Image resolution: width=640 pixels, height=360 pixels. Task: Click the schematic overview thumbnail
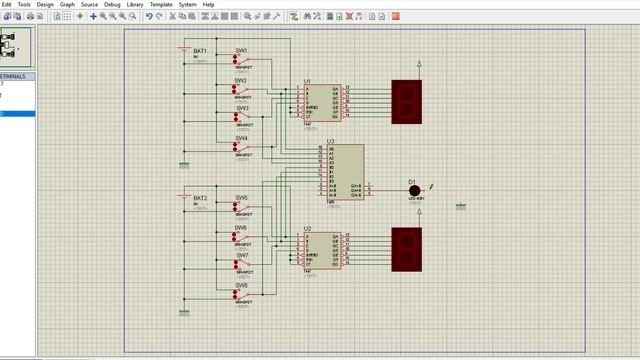click(15, 47)
